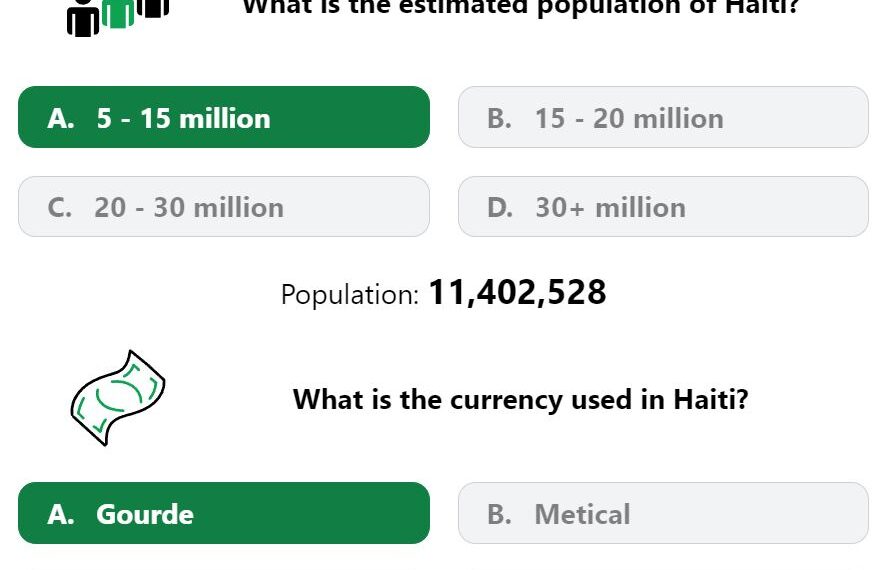
Task: Click the letter "D." beside 30+ million
Action: (500, 207)
